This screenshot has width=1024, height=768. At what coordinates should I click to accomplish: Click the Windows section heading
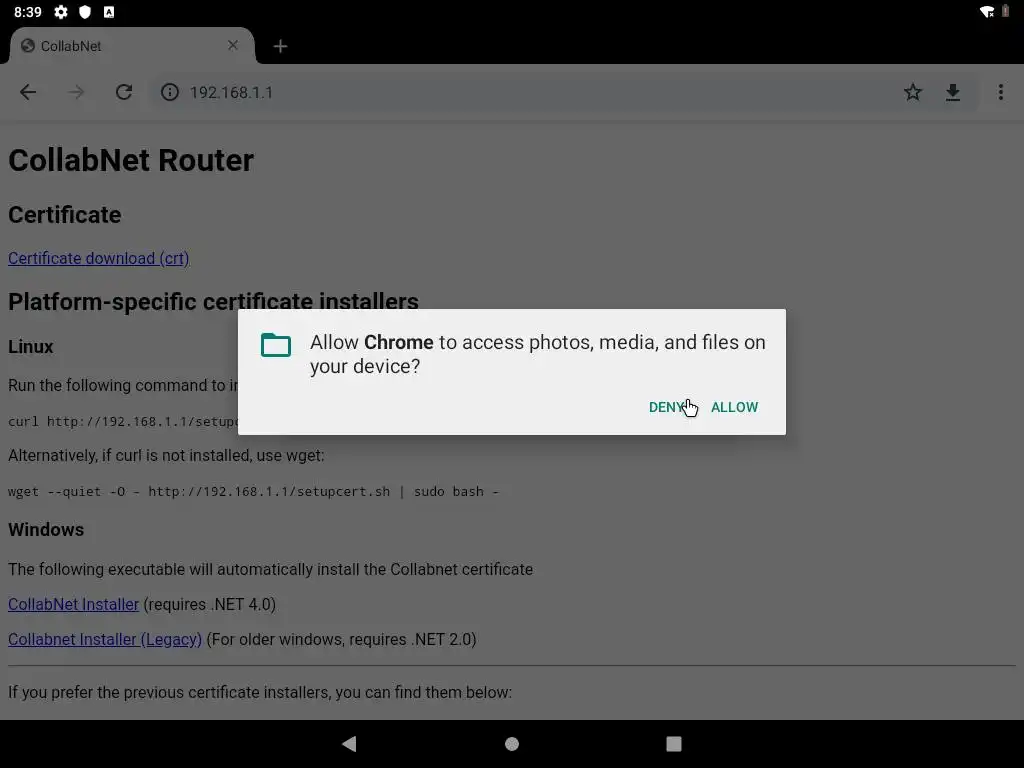click(46, 529)
